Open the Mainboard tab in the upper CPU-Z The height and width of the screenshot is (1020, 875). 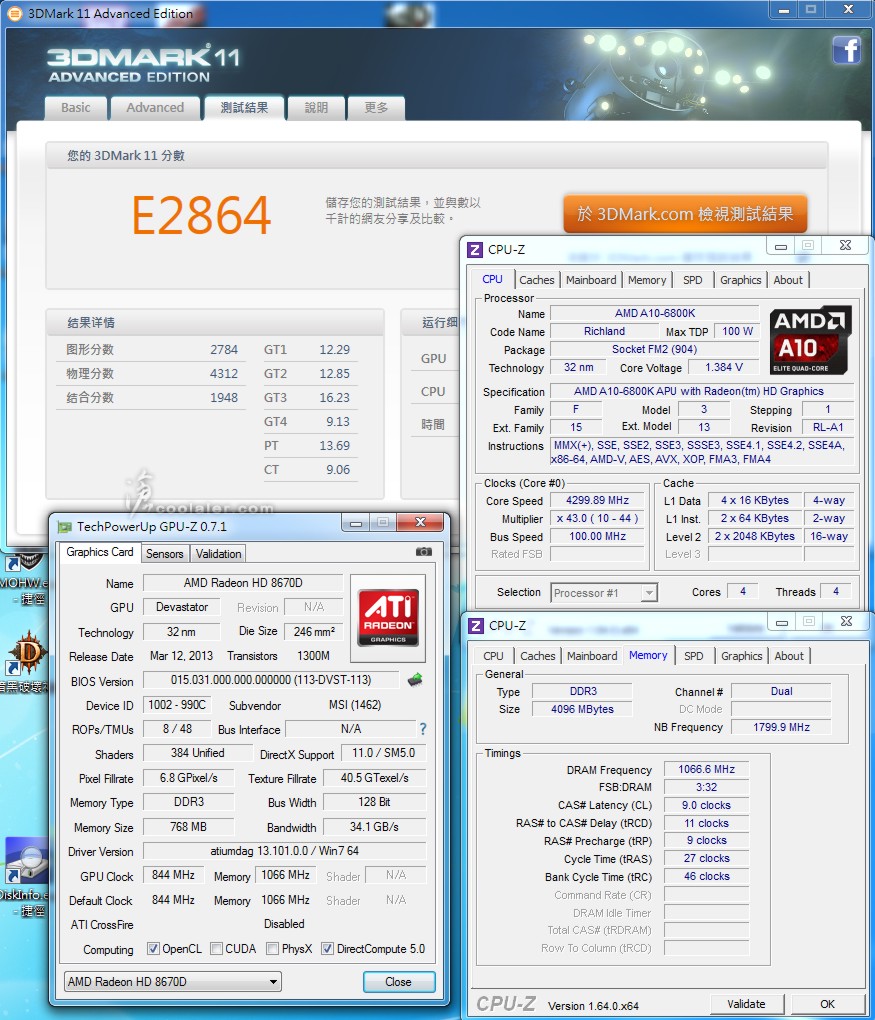tap(591, 280)
